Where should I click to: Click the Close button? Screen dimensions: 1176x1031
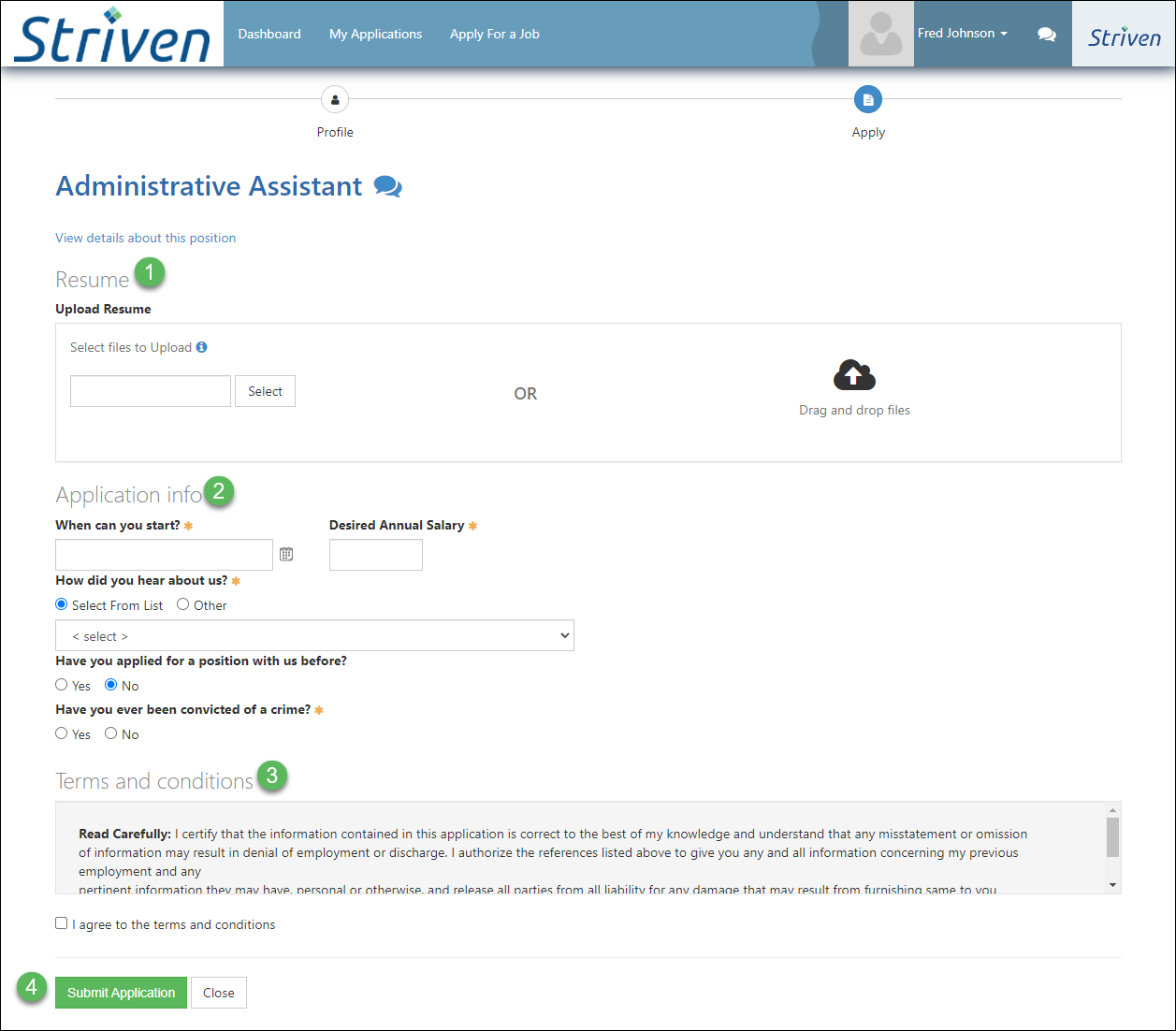(219, 993)
